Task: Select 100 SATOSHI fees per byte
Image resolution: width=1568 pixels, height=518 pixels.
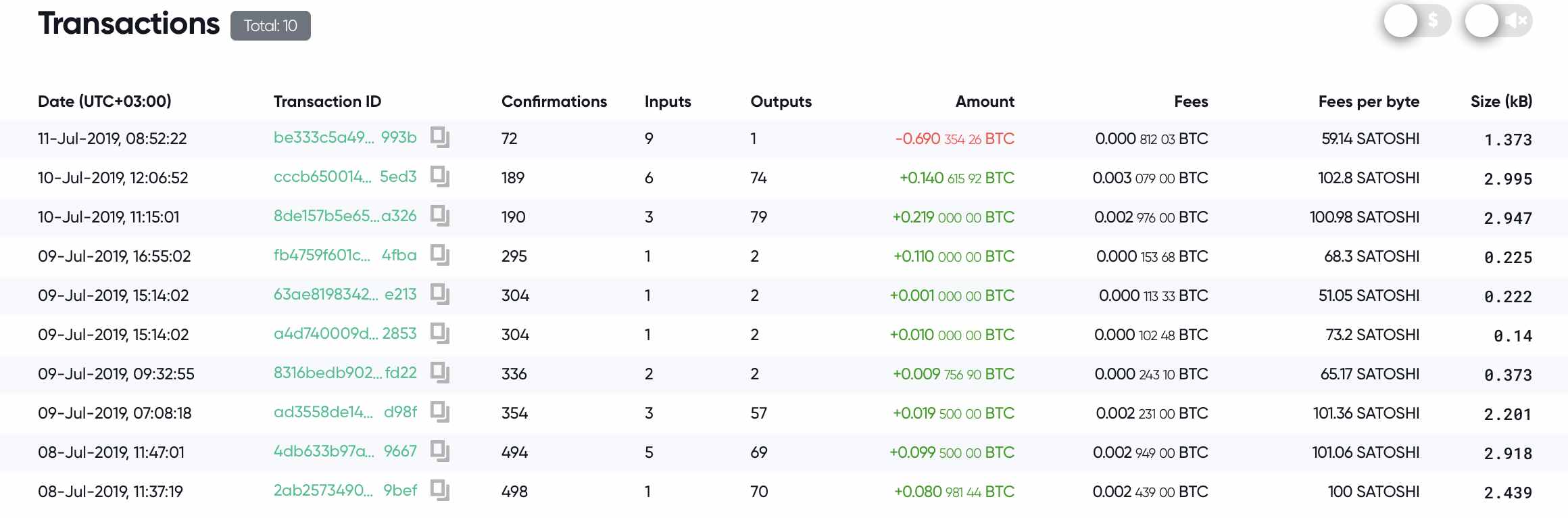Action: pyautogui.click(x=1373, y=492)
